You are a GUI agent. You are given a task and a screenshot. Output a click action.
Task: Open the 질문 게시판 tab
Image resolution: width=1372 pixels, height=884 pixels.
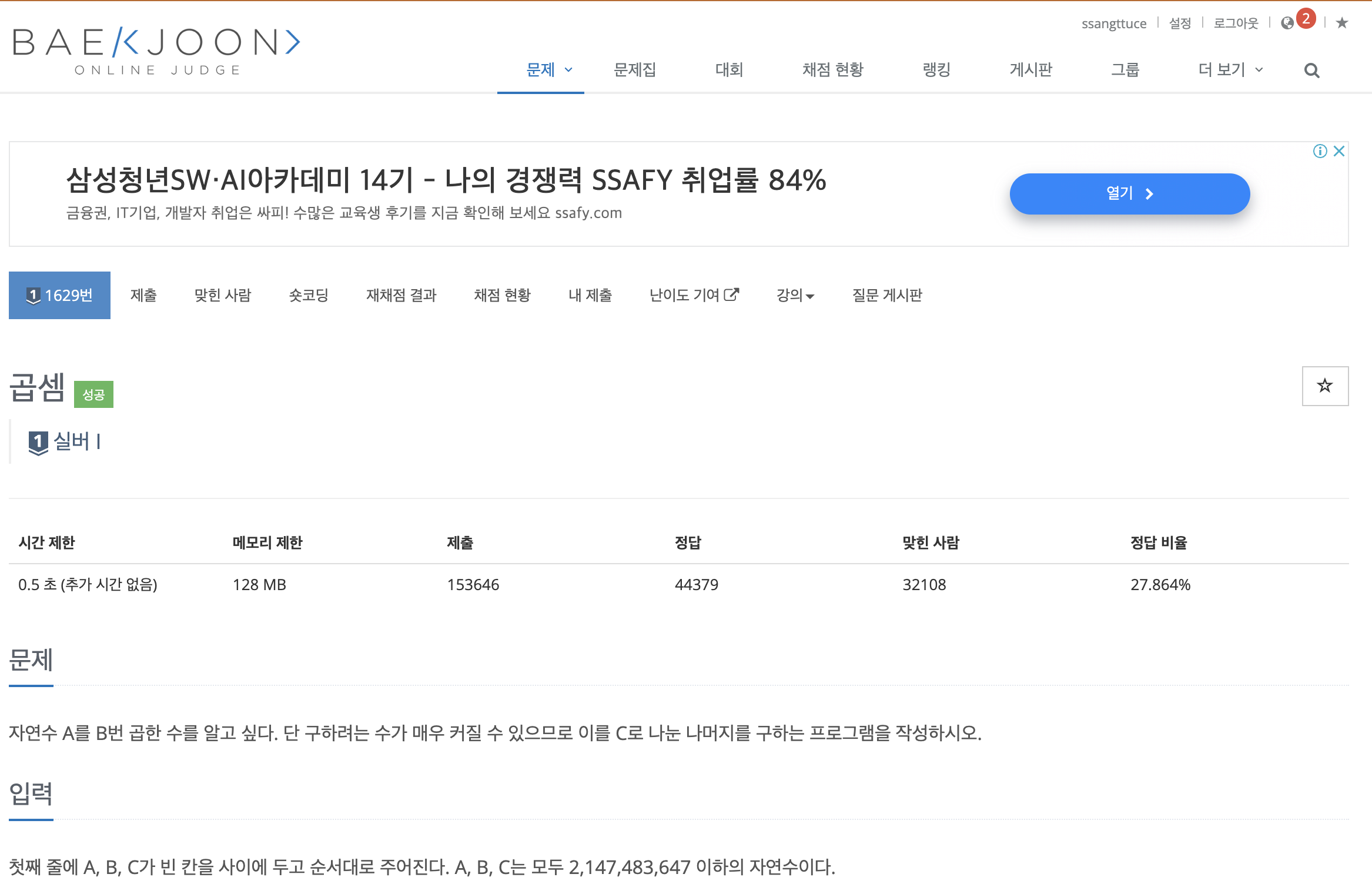(x=887, y=295)
